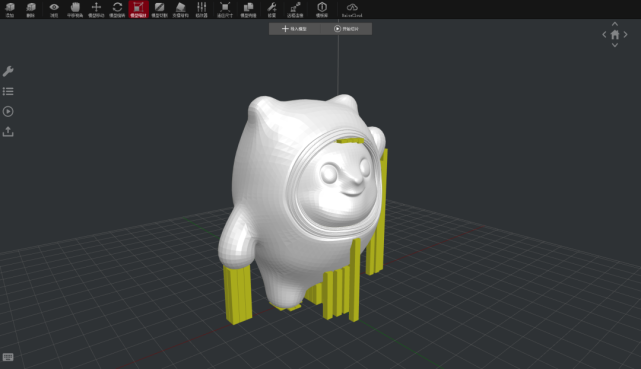Activate the eye View tool
Viewport: 641px width, 369px height.
54,9
